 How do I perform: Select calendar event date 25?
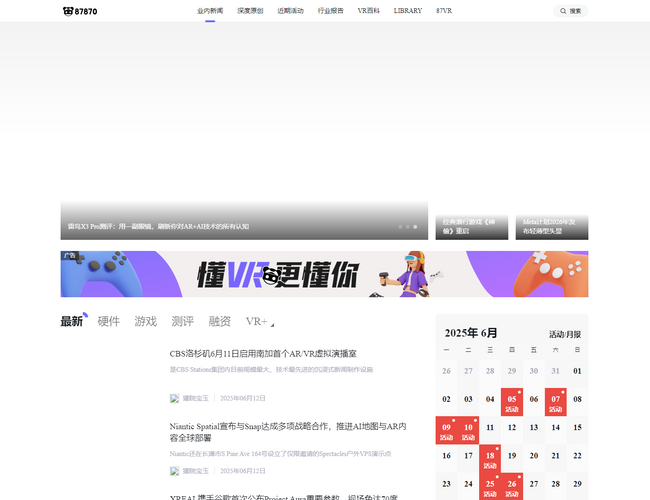click(x=490, y=487)
